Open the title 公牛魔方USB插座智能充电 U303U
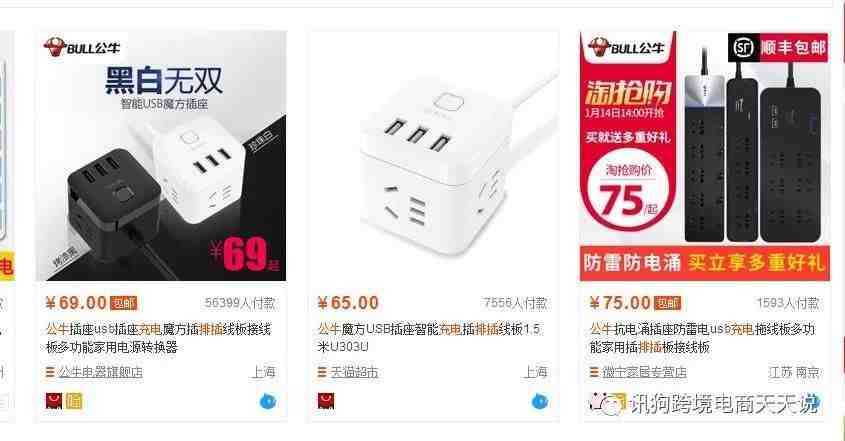845x441 pixels. coord(429,337)
